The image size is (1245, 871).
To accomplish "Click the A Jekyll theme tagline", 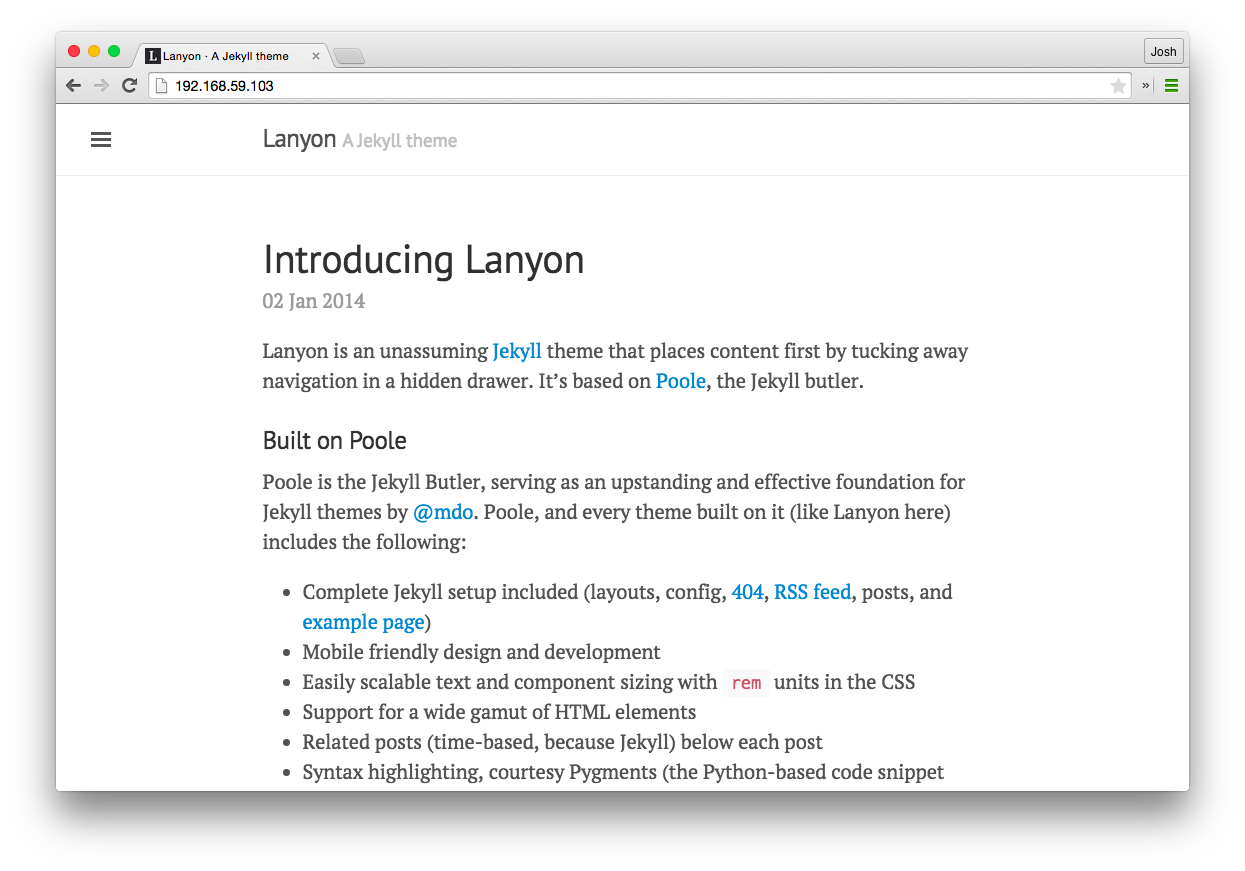I will pos(400,141).
